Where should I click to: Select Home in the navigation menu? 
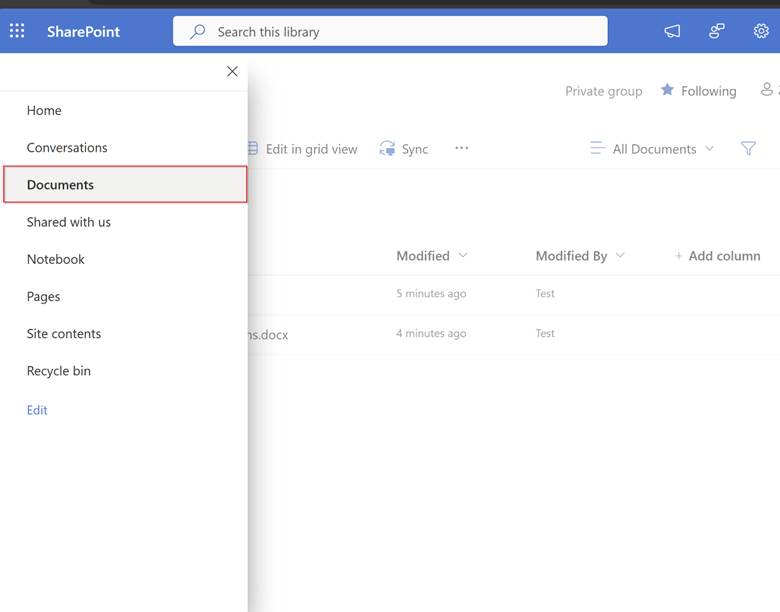[44, 111]
